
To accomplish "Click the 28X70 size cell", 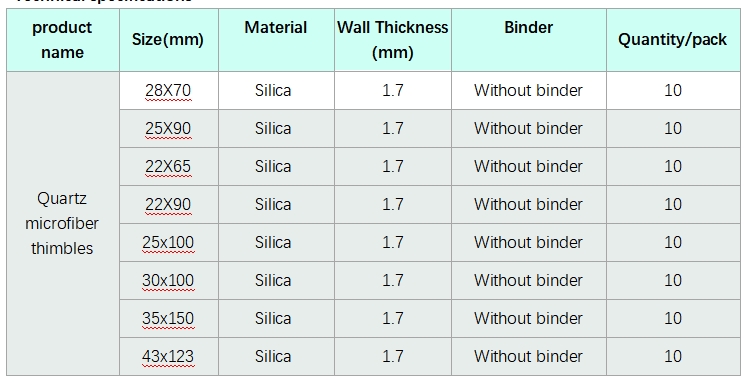I will (168, 90).
